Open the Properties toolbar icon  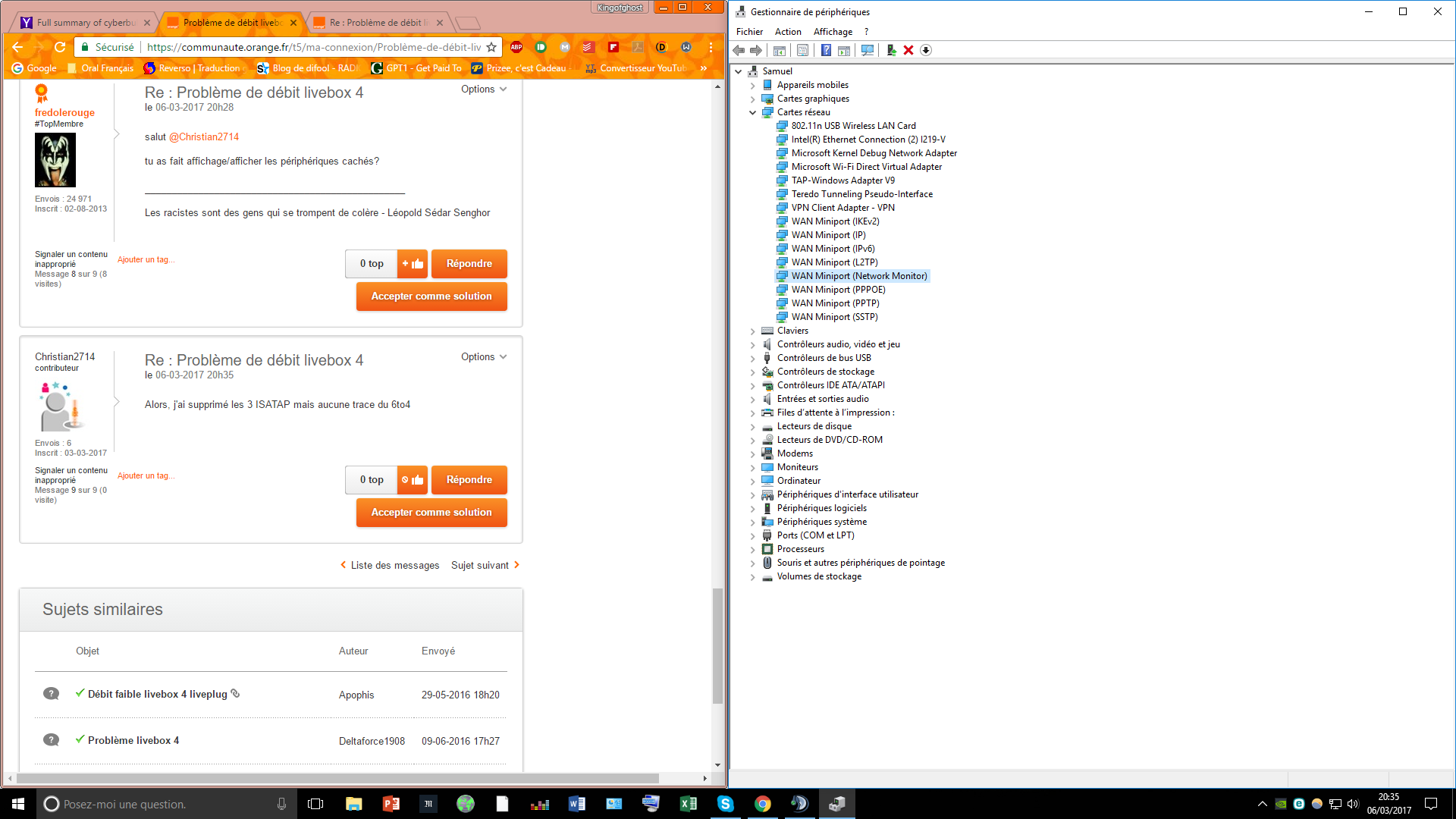click(802, 50)
